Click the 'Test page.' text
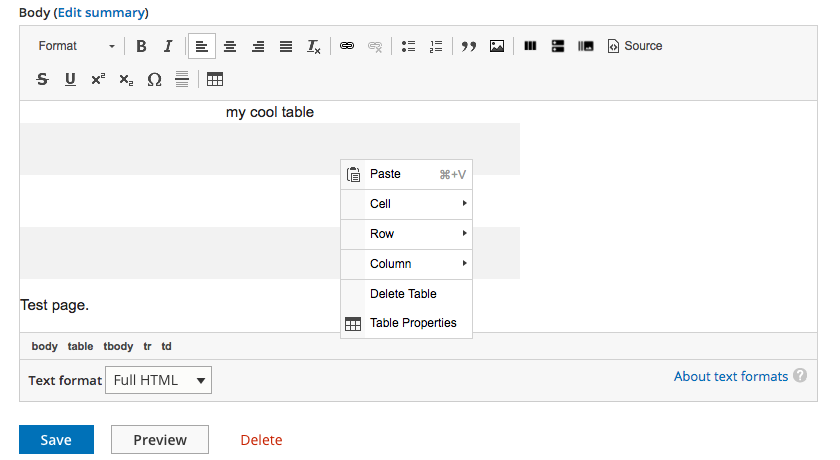This screenshot has width=840, height=460. coord(54,305)
